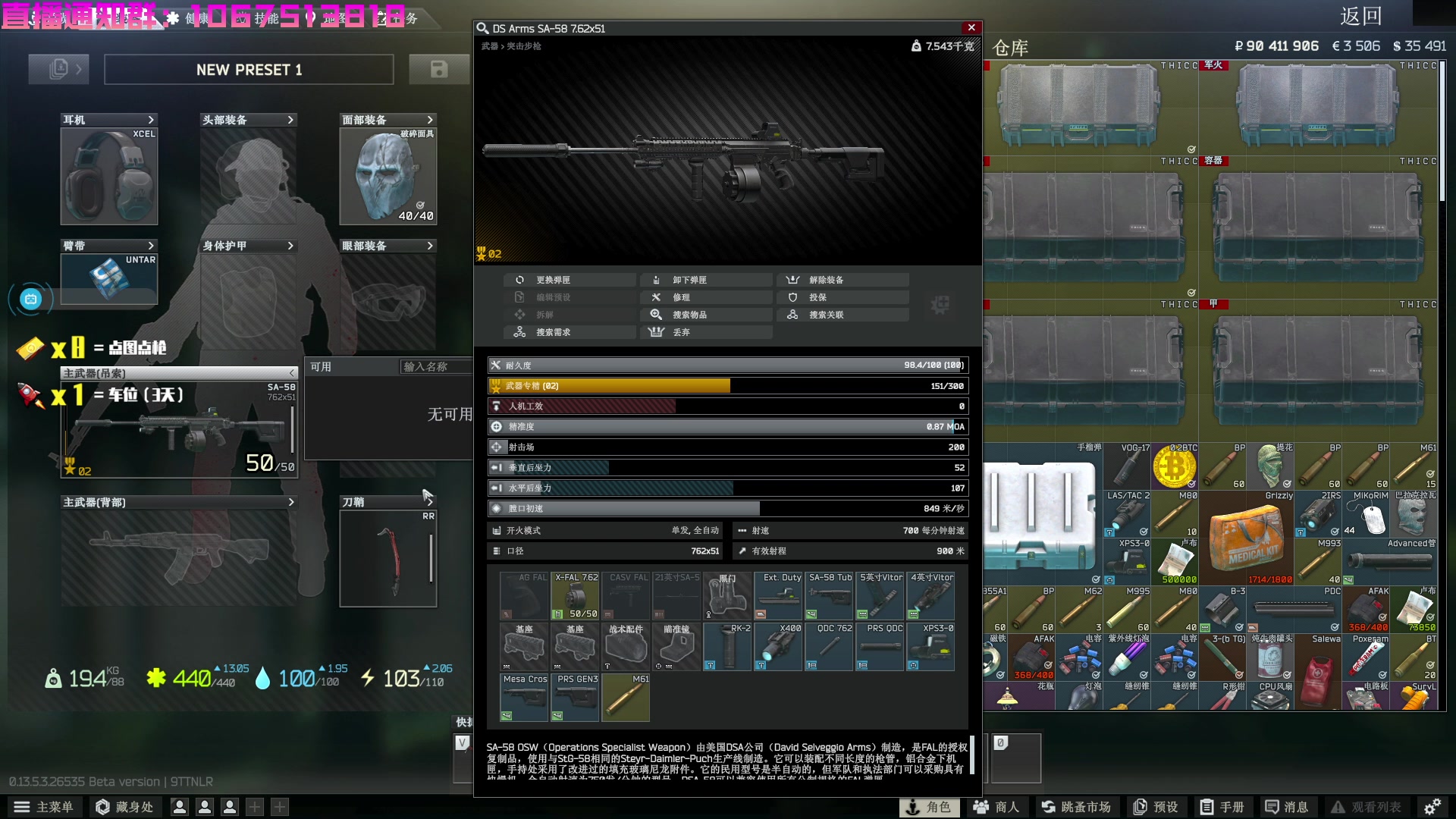Image resolution: width=1456 pixels, height=819 pixels.
Task: Click the gear icon in weapon inspection window
Action: [x=940, y=305]
